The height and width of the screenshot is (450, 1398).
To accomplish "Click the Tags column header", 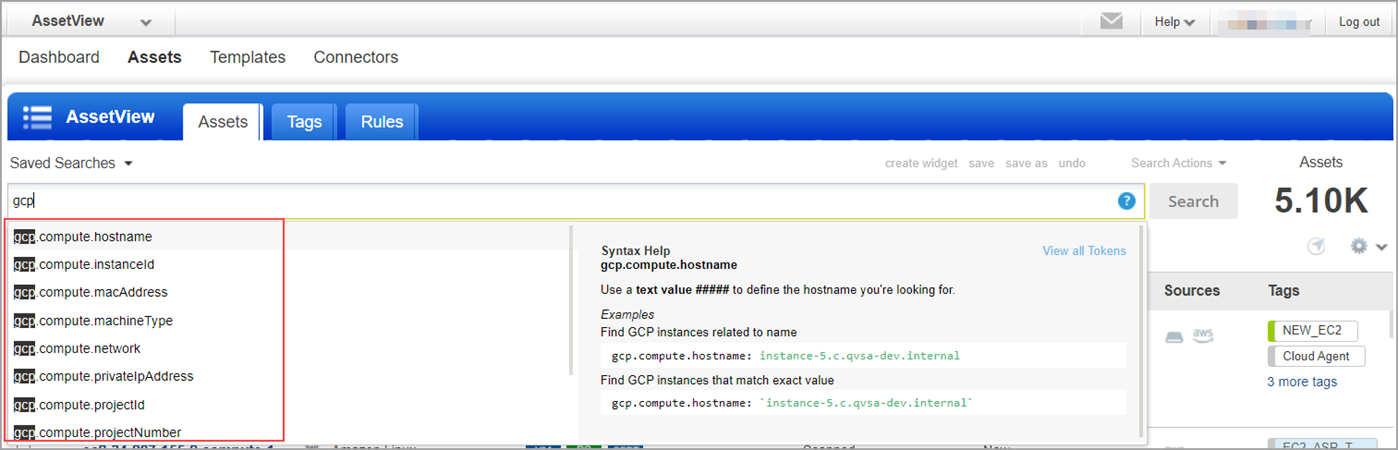I will click(x=1284, y=291).
